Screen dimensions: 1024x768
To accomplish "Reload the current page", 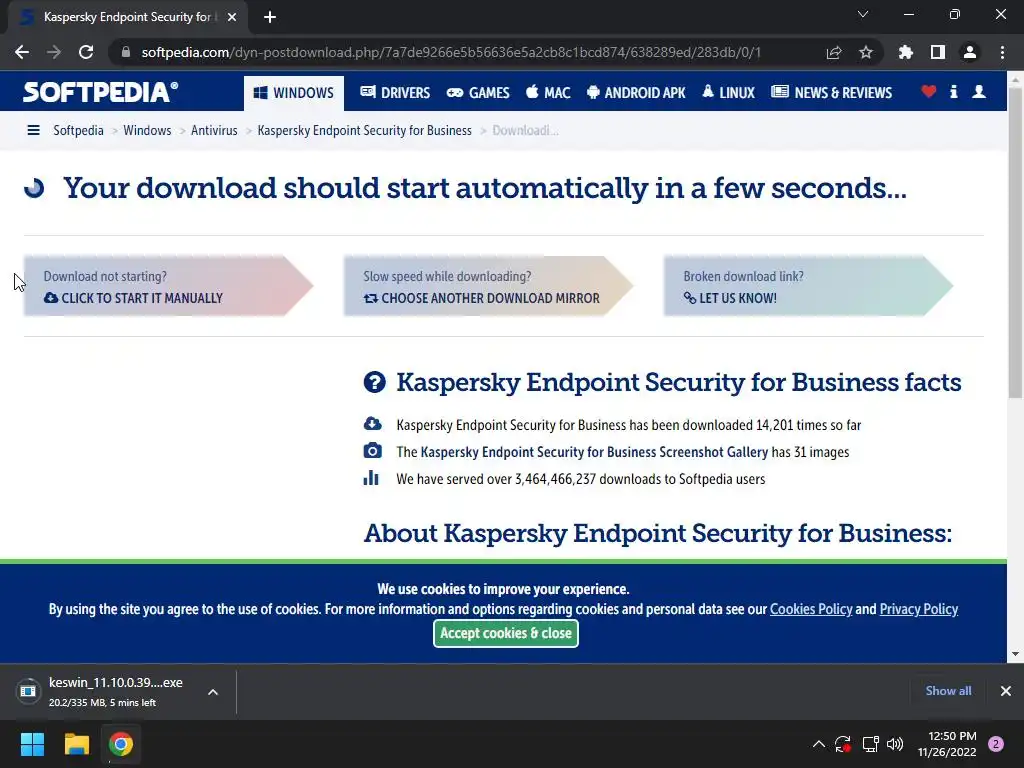I will click(86, 52).
